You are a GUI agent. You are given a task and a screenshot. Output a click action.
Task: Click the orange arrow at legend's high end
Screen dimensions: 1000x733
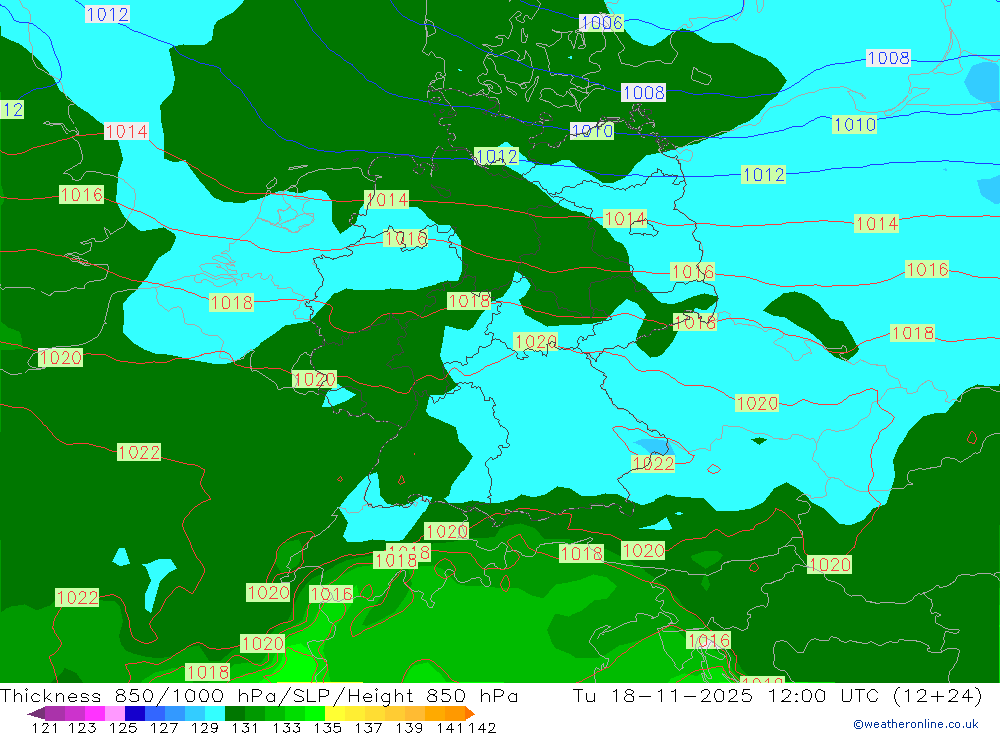coord(470,713)
